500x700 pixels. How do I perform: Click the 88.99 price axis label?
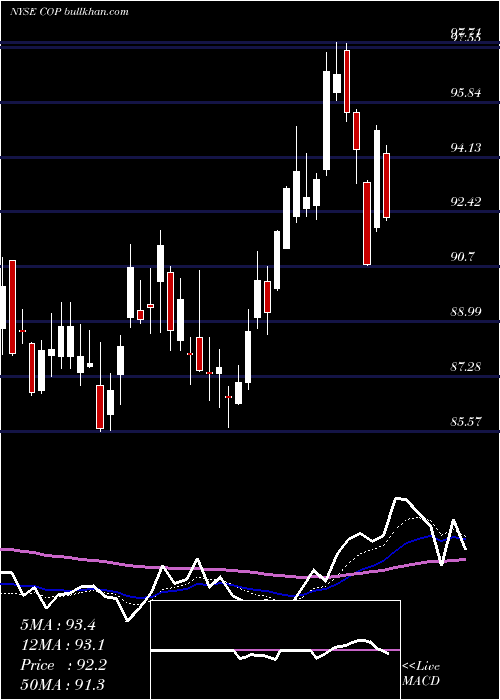(466, 311)
